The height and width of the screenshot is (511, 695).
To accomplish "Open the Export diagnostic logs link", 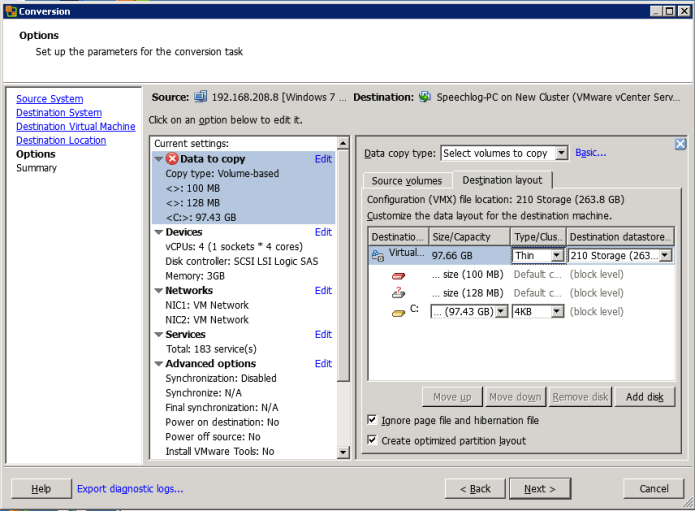I will pyautogui.click(x=130, y=489).
